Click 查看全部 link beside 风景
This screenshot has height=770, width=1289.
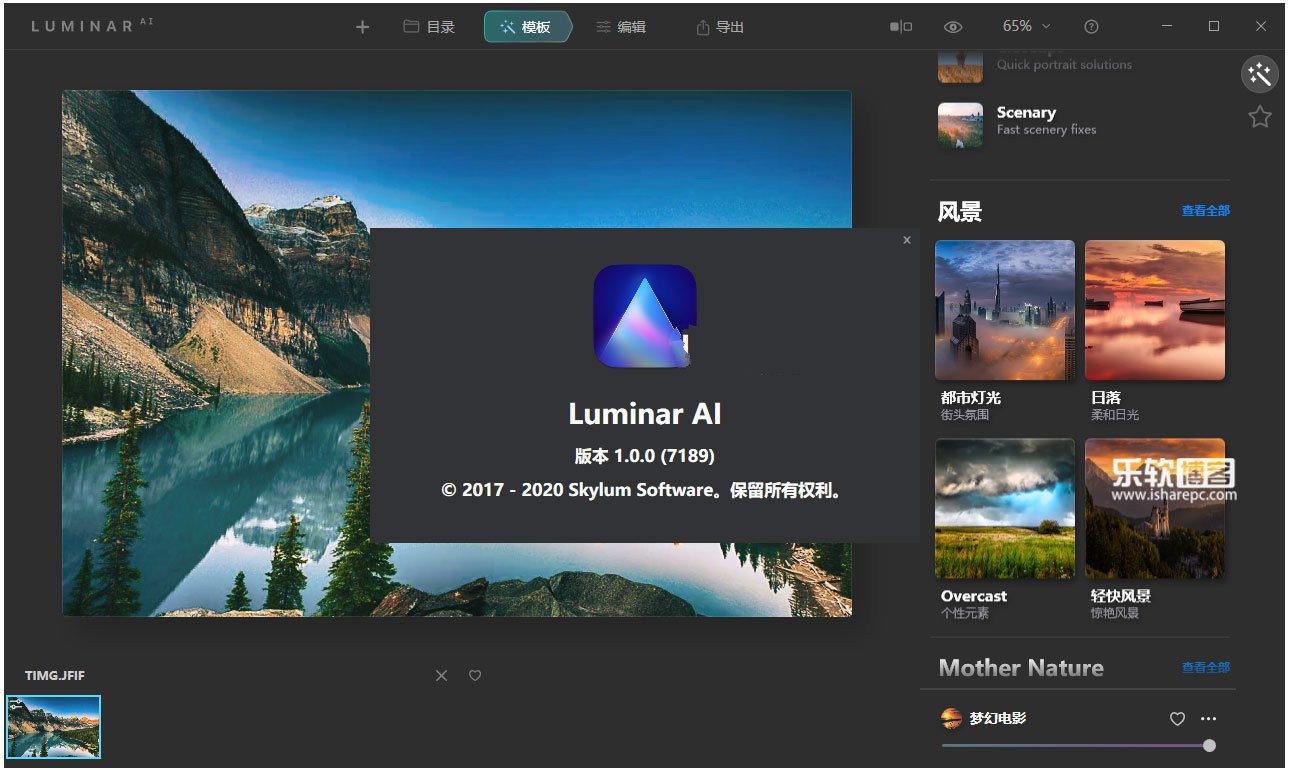[1205, 211]
